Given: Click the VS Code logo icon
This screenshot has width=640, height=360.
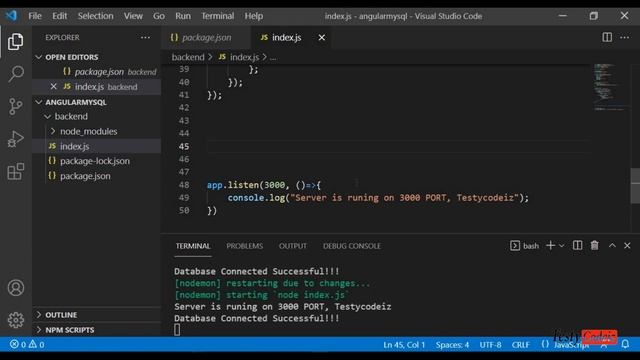Looking at the screenshot, I should click(x=11, y=16).
